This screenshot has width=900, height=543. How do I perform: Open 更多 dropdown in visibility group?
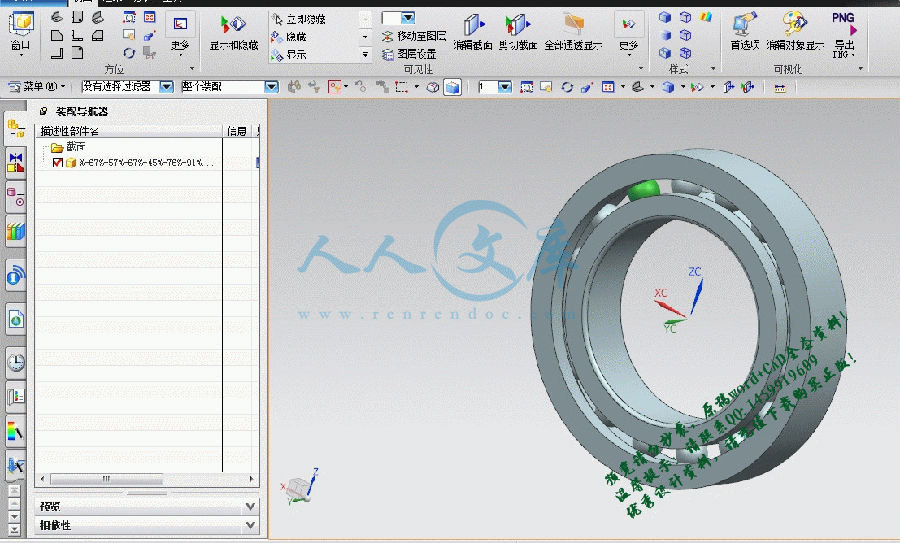tap(629, 34)
